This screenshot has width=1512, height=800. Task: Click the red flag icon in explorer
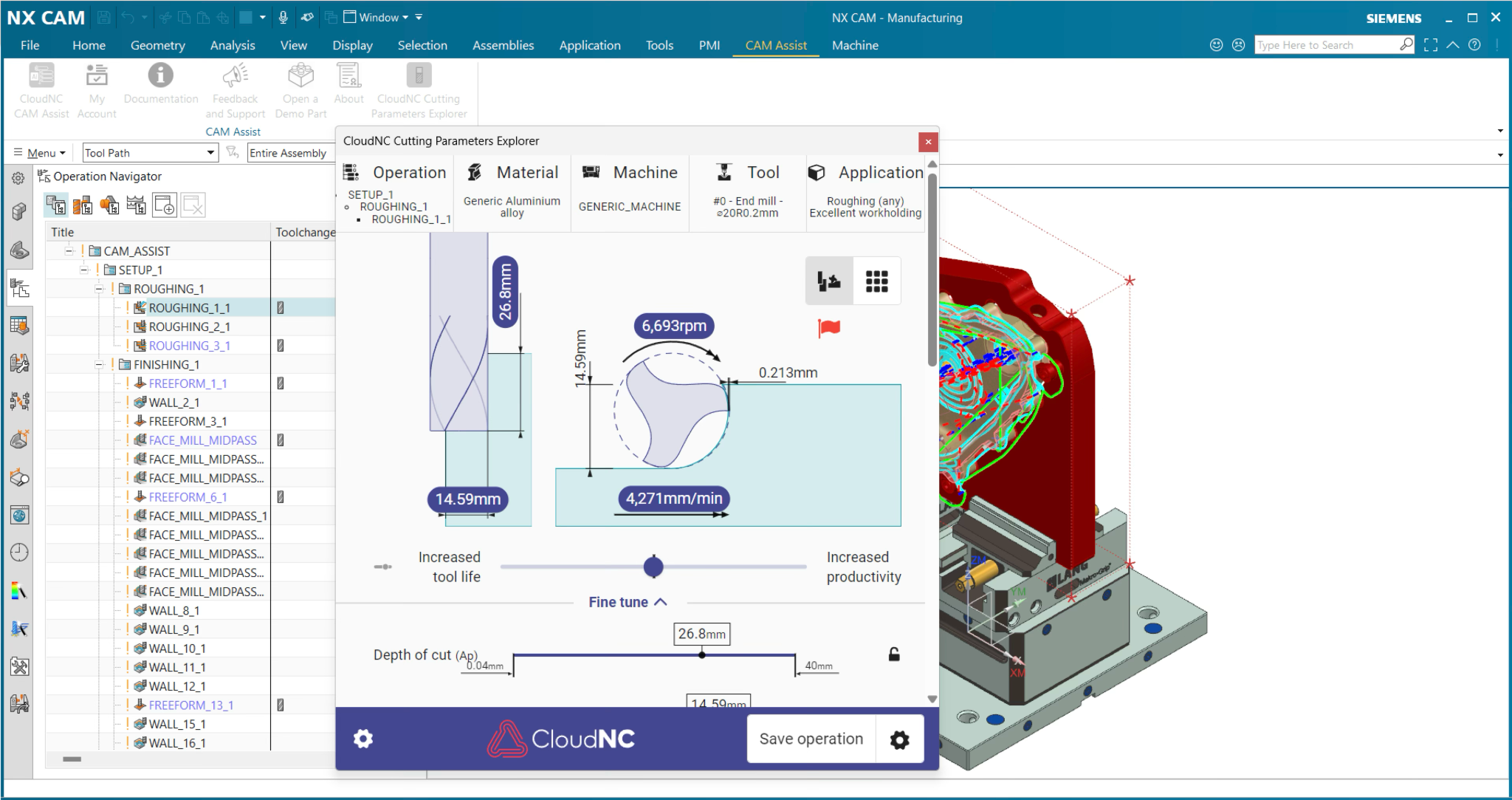pyautogui.click(x=829, y=328)
